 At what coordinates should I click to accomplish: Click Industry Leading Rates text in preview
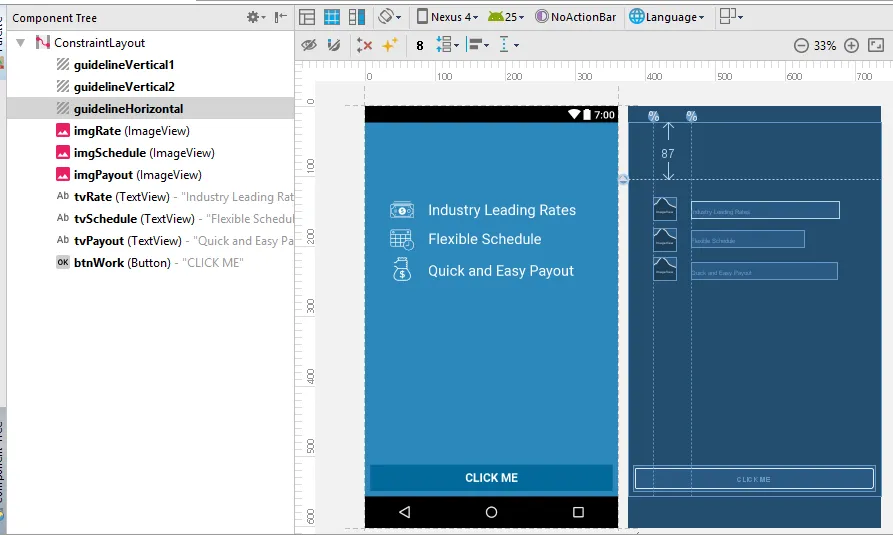coord(502,210)
